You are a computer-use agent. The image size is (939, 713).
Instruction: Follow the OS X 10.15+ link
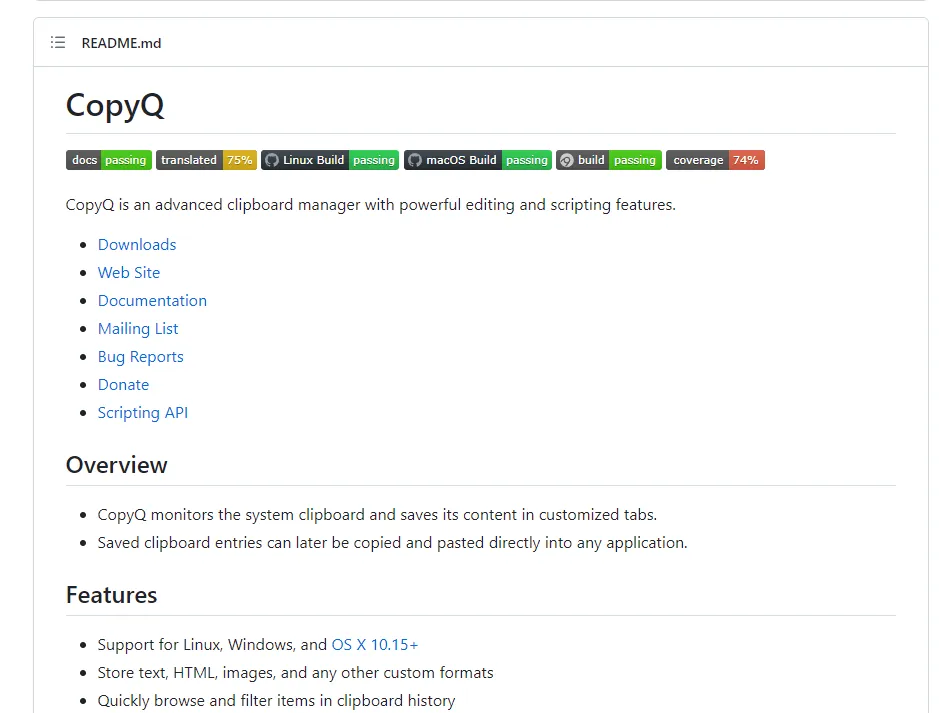(375, 645)
